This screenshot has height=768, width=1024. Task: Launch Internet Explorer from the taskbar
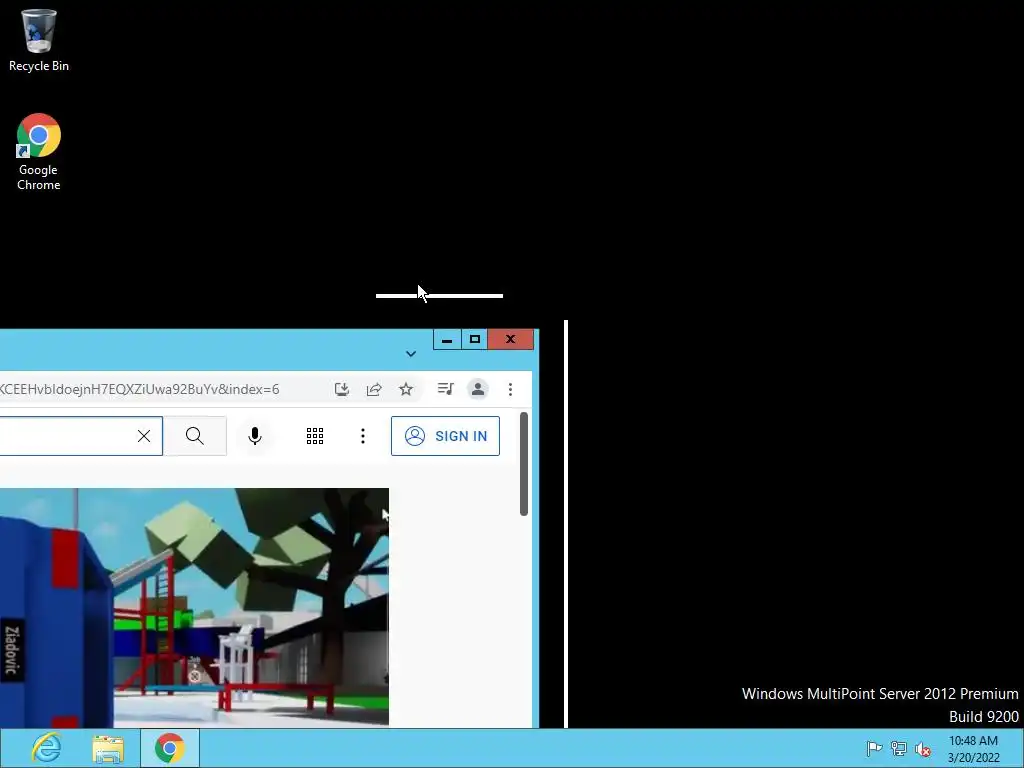(47, 748)
